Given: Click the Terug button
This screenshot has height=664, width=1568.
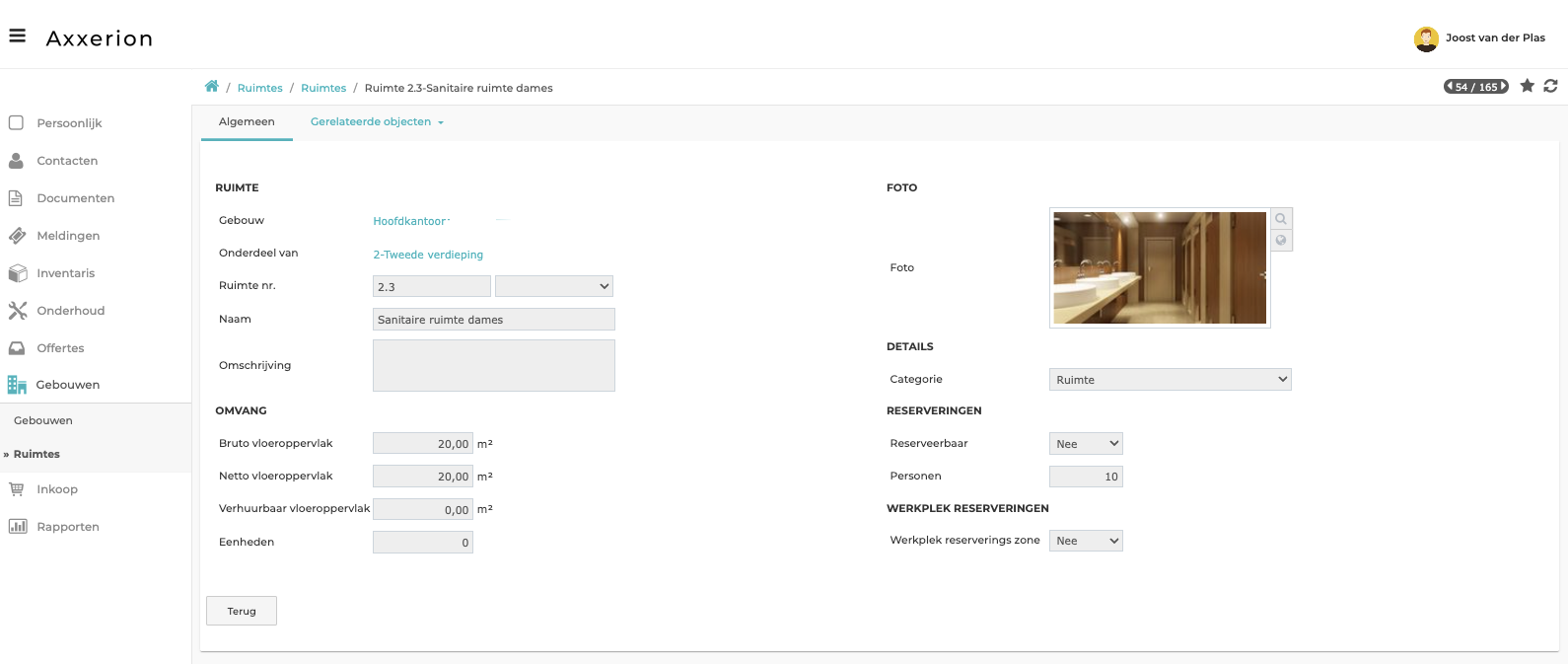Looking at the screenshot, I should tap(242, 611).
